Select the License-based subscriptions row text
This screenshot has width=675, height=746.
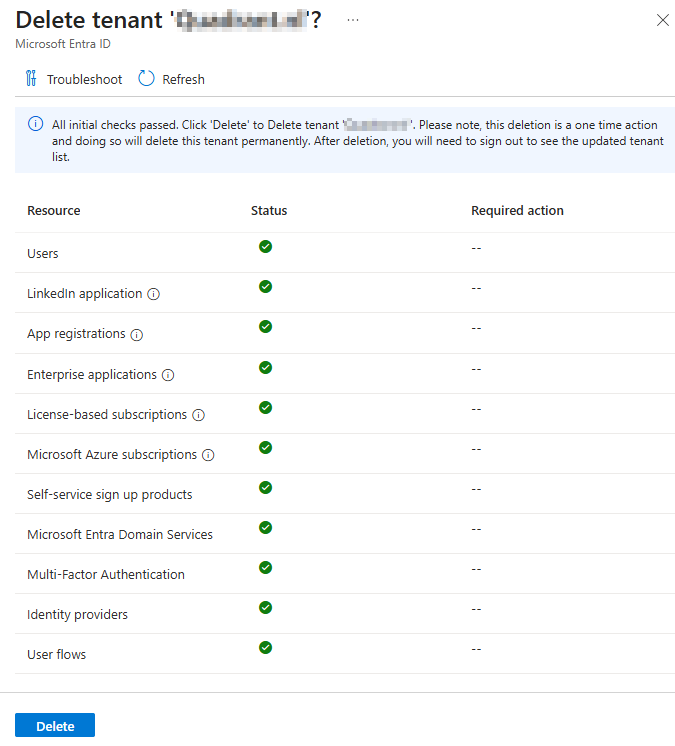click(x=107, y=414)
